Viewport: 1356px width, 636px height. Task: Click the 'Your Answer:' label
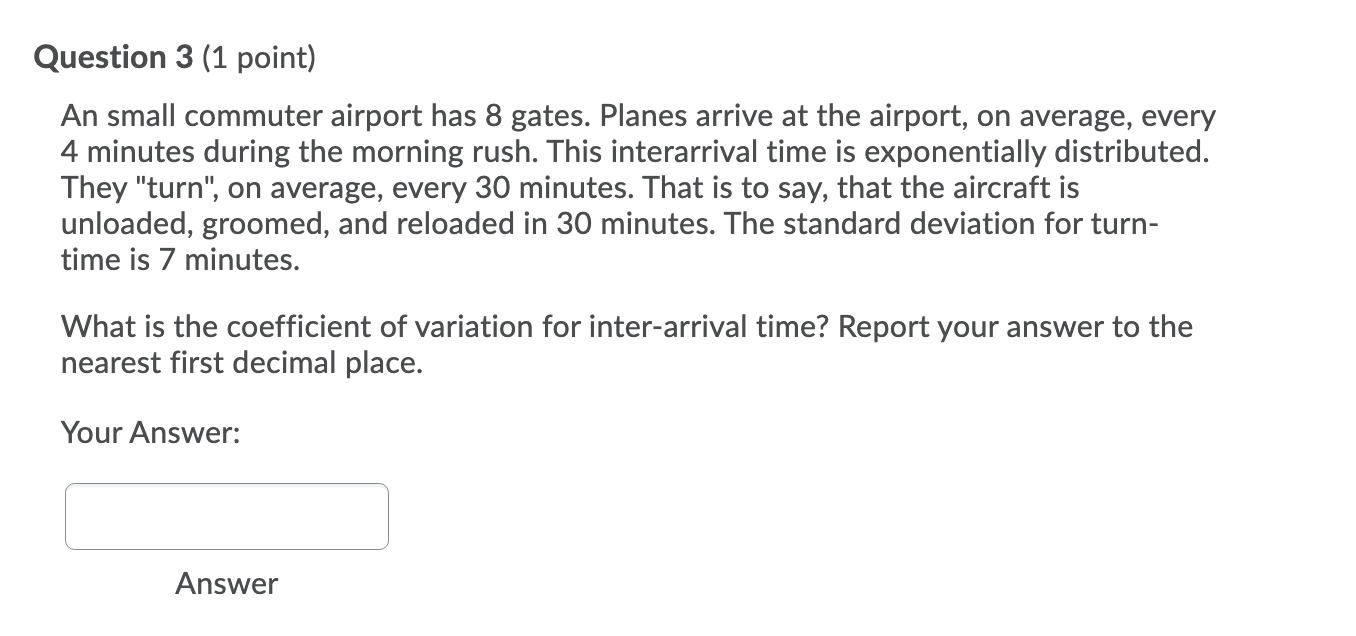click(150, 432)
